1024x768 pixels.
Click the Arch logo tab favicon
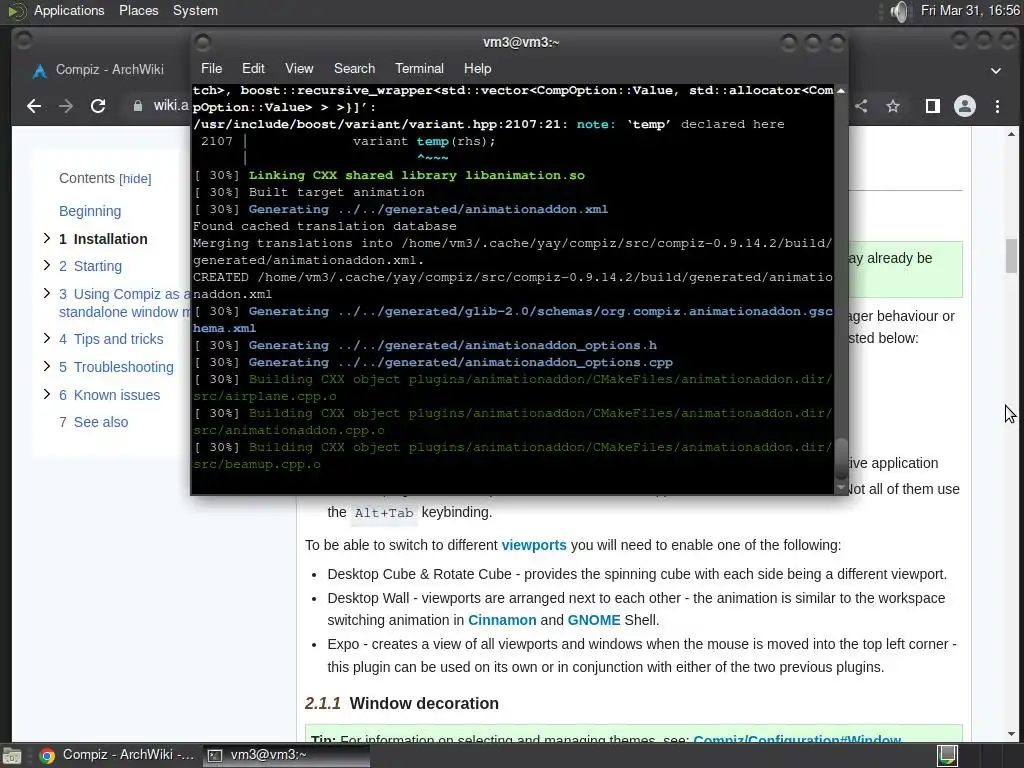click(40, 71)
